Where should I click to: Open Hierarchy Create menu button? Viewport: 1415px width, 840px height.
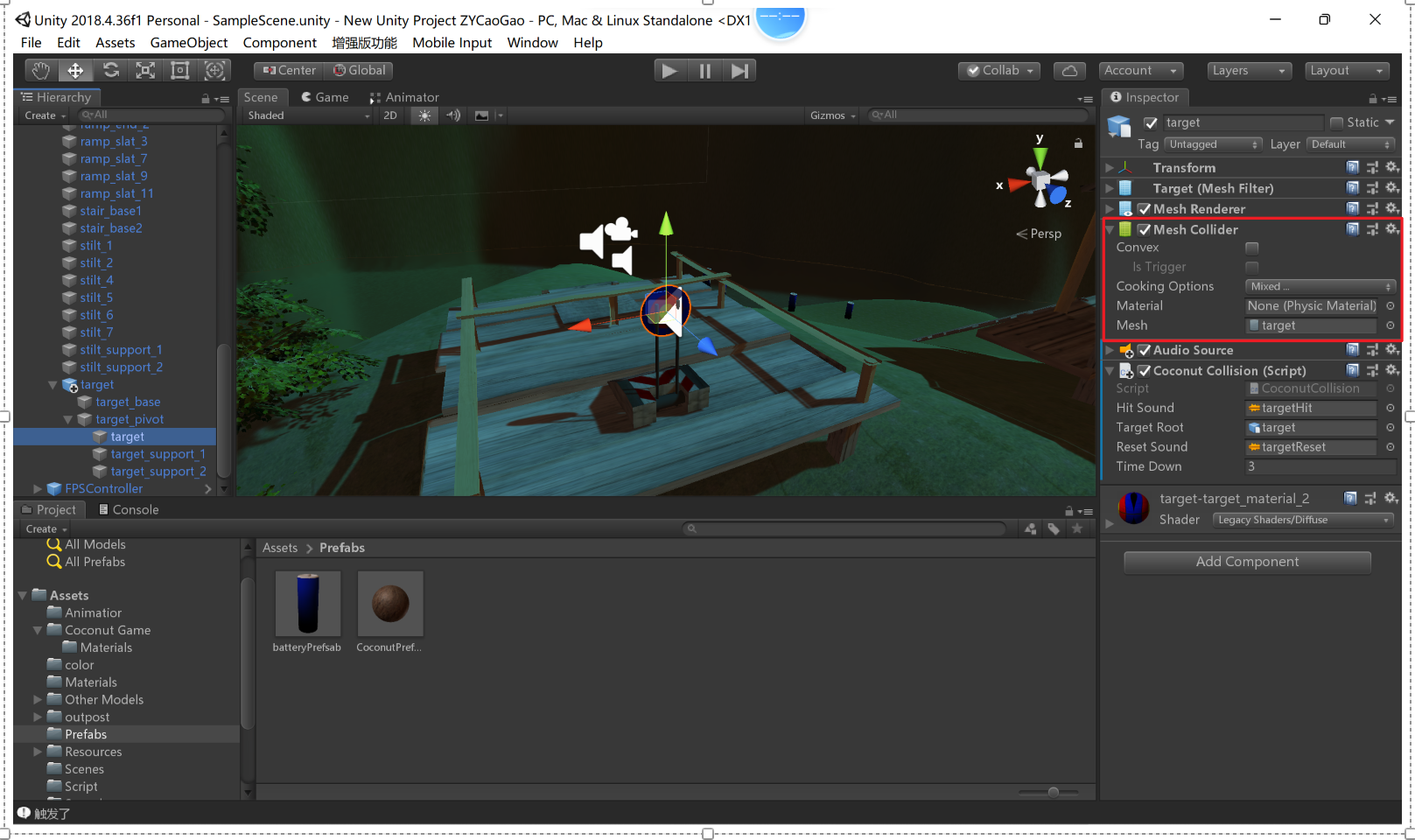(46, 115)
